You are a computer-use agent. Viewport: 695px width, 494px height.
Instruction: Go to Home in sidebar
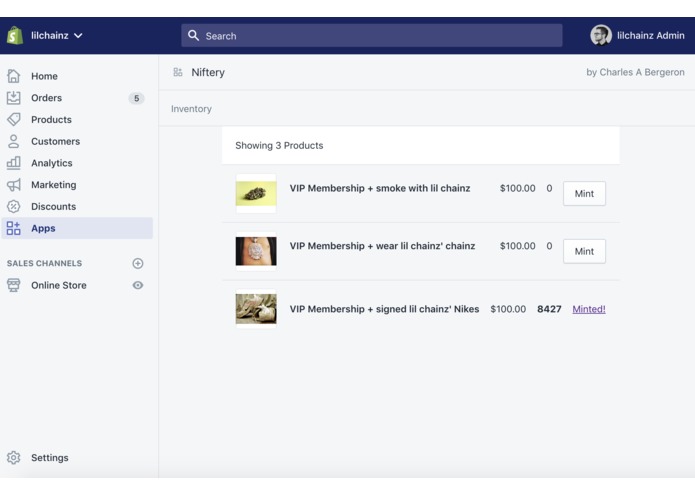44,76
